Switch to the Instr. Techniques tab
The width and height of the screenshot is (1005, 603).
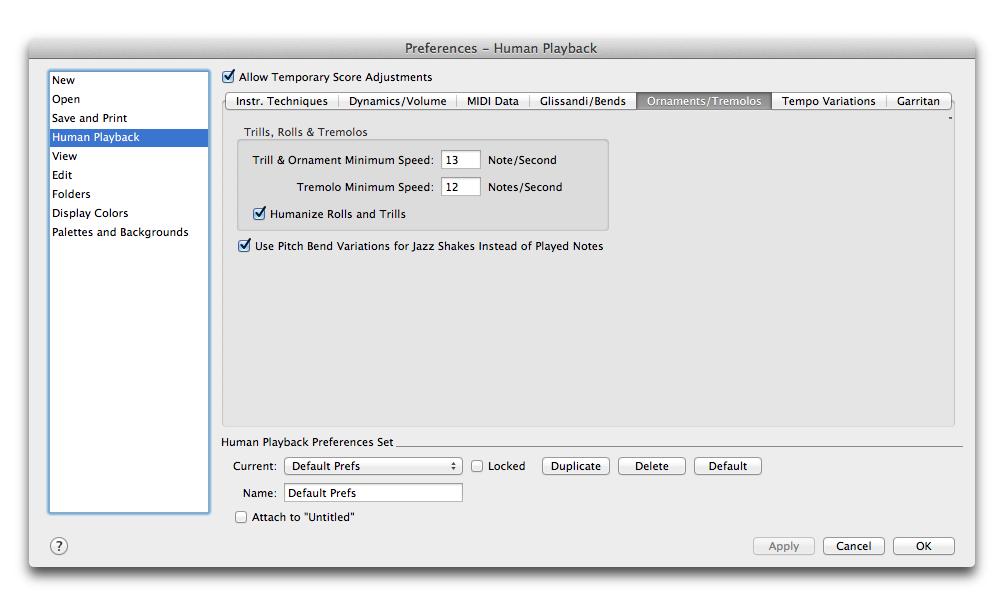(x=281, y=101)
